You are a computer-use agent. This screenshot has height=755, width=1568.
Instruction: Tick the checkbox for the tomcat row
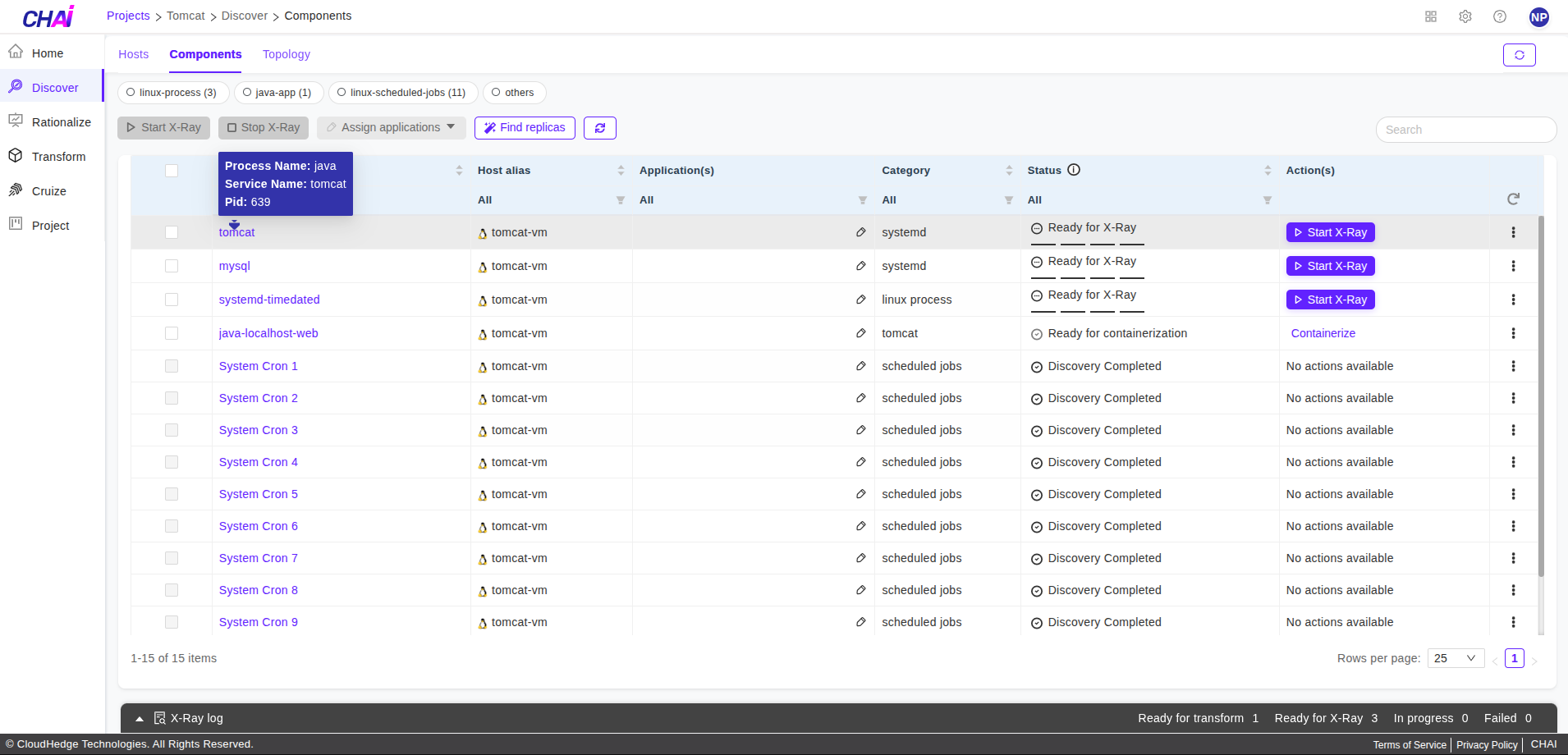tap(172, 232)
